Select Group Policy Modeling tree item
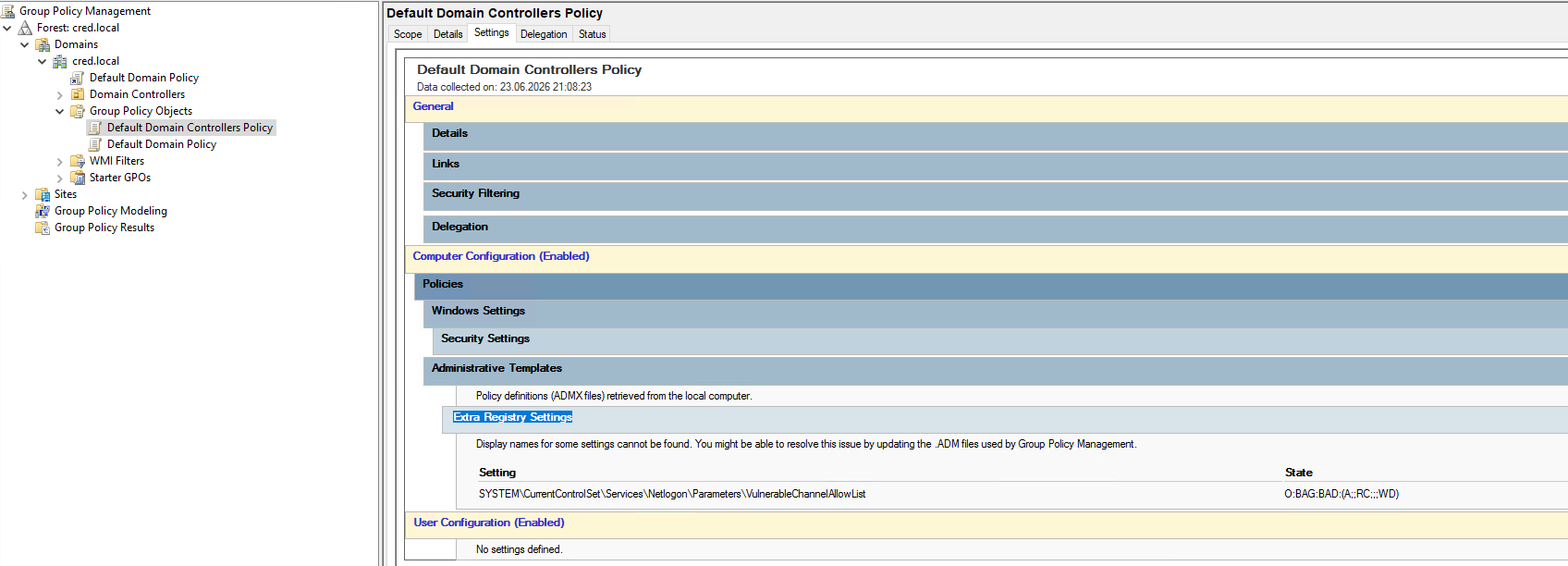 tap(111, 211)
